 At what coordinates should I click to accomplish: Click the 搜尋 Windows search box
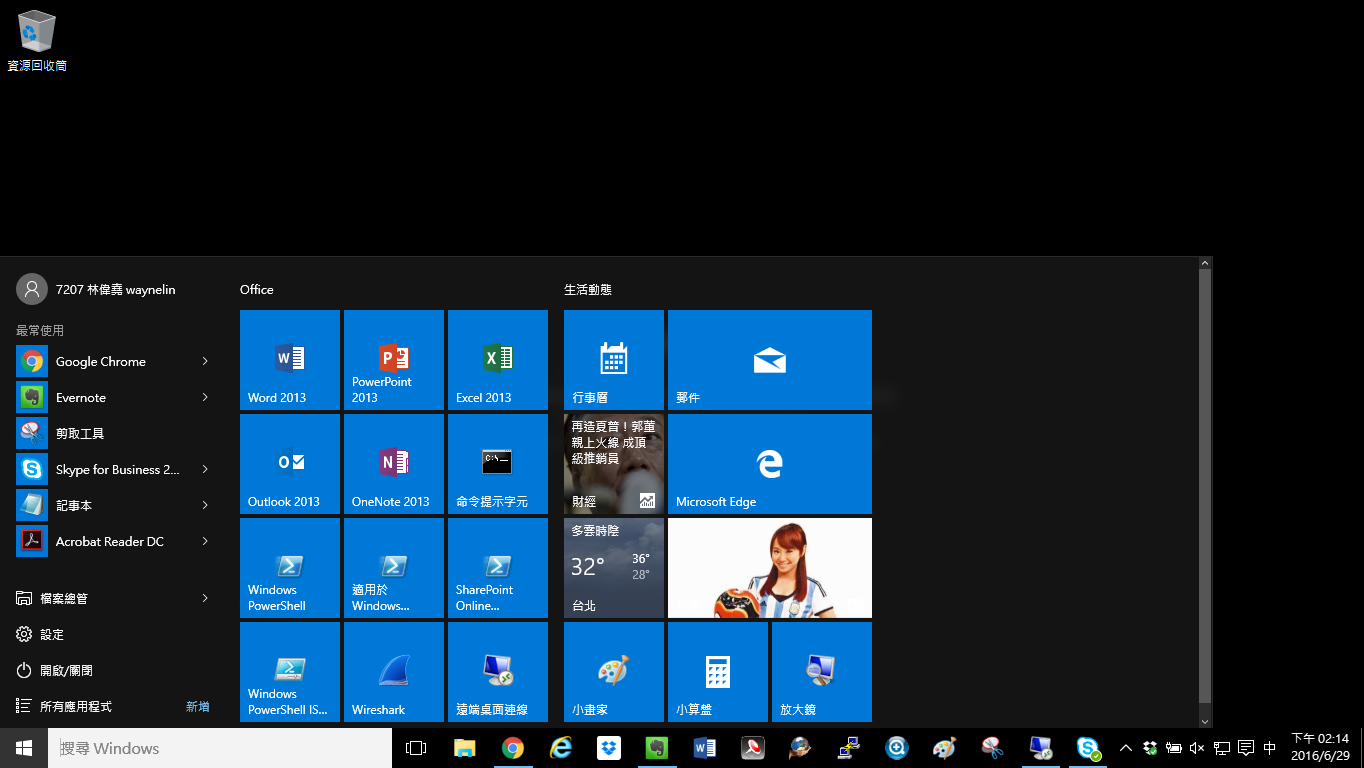(220, 748)
